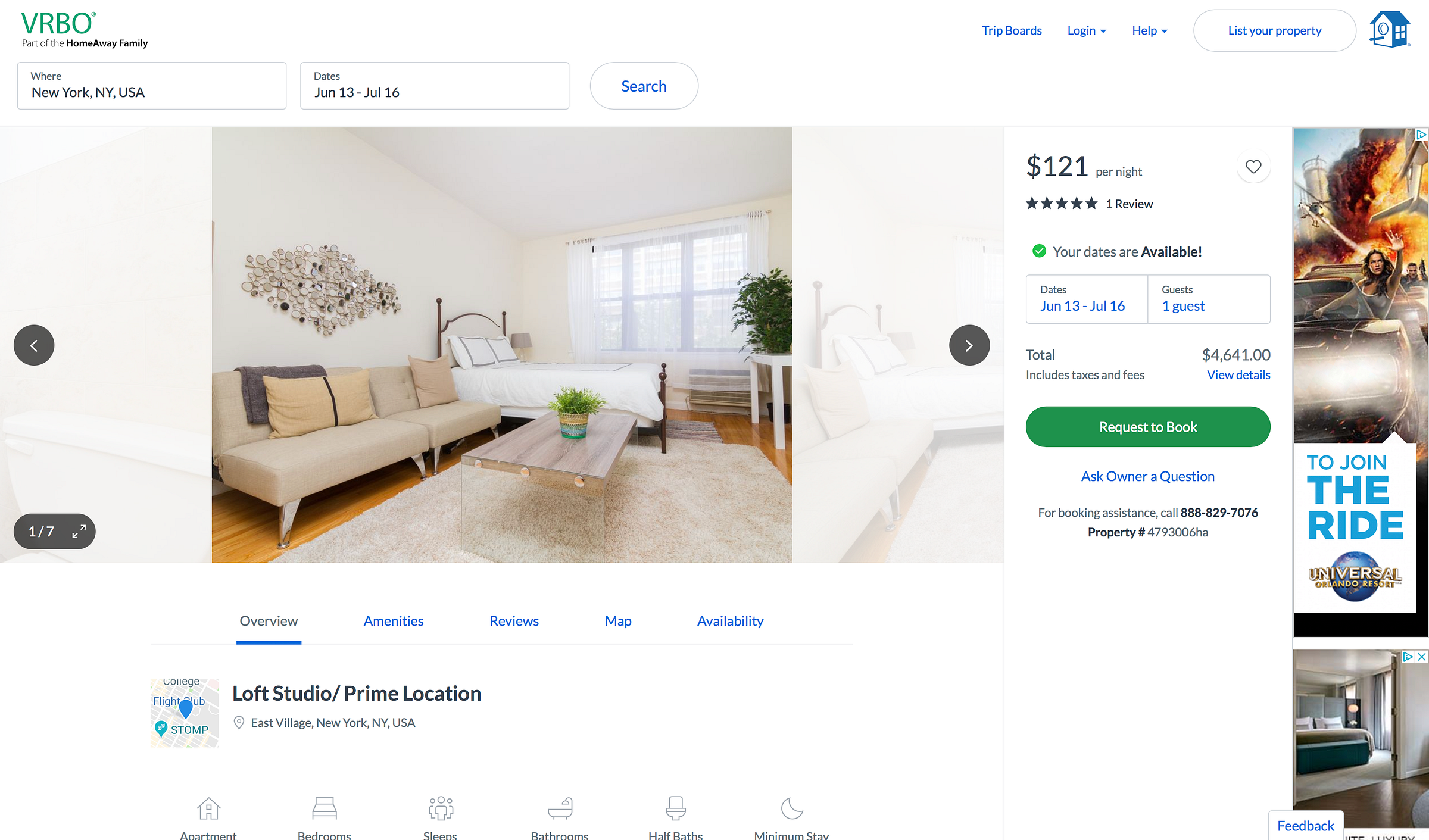1429x840 pixels.
Task: Close the hotel room advertisement
Action: [1422, 657]
